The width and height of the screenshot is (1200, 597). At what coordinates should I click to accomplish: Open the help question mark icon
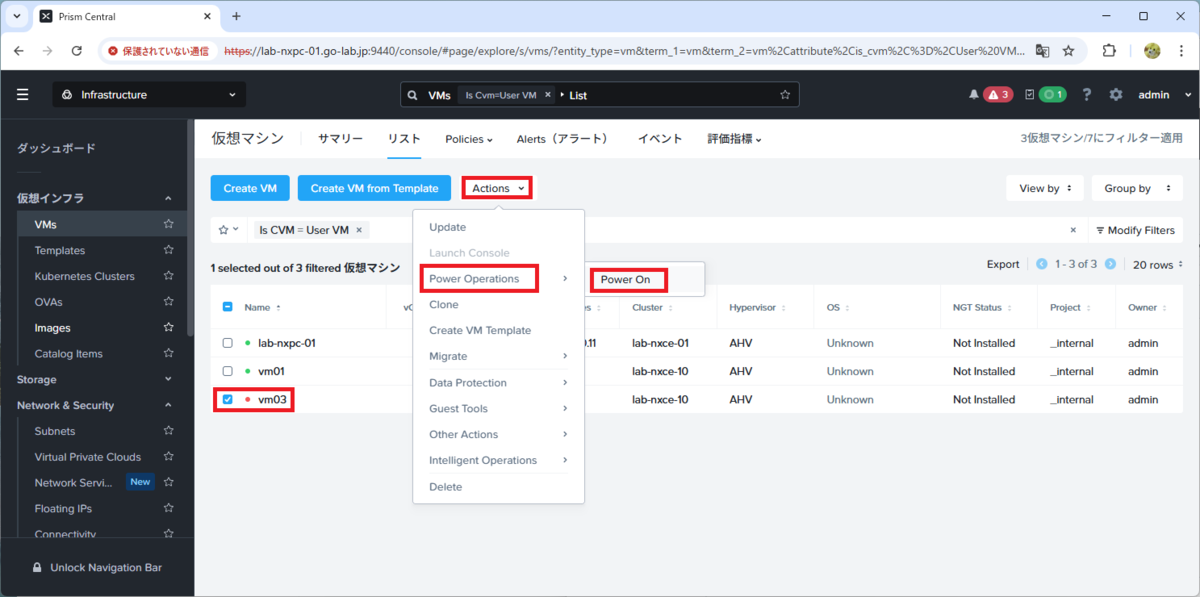click(1087, 95)
